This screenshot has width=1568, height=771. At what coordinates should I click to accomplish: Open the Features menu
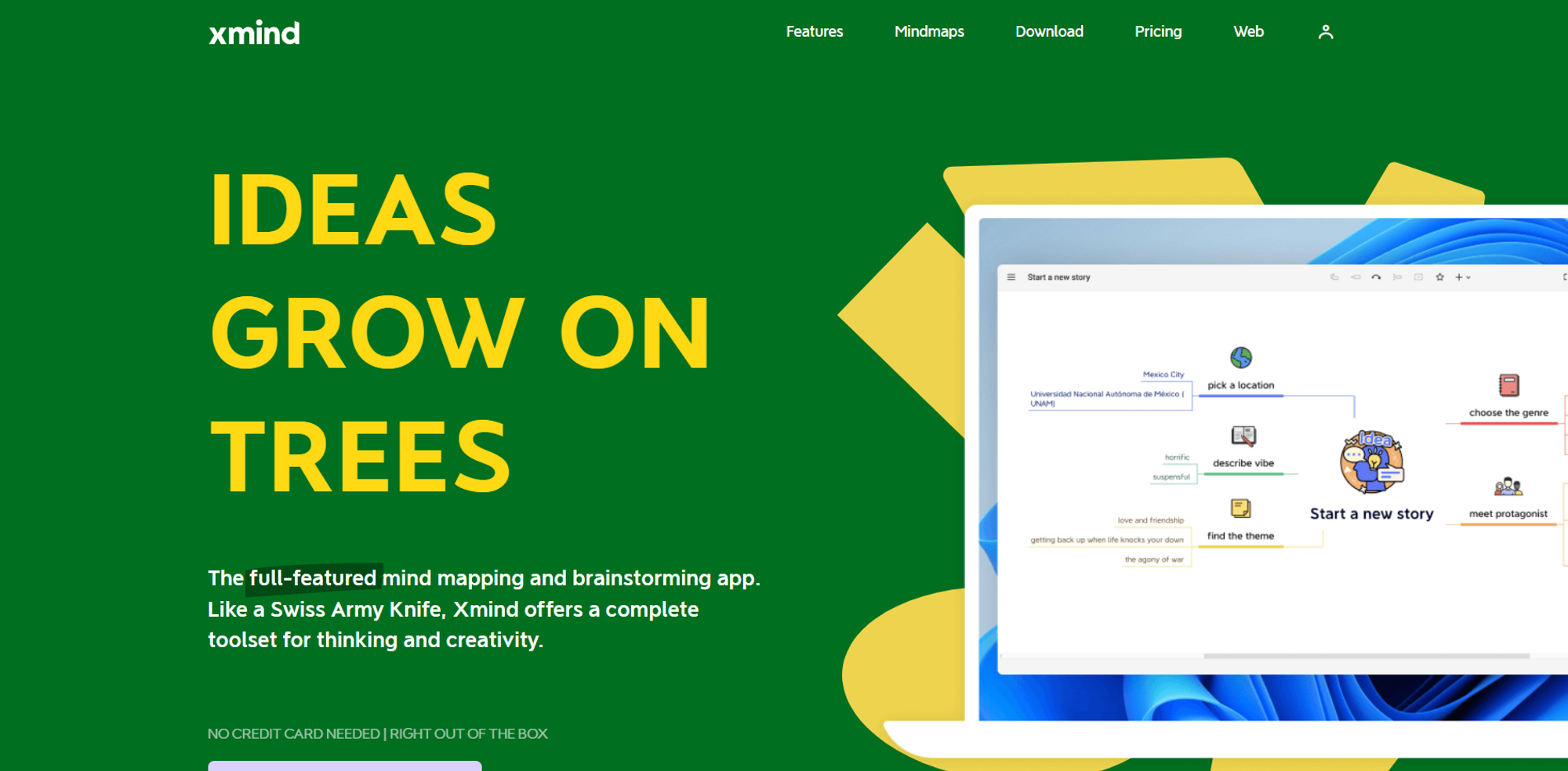coord(815,32)
